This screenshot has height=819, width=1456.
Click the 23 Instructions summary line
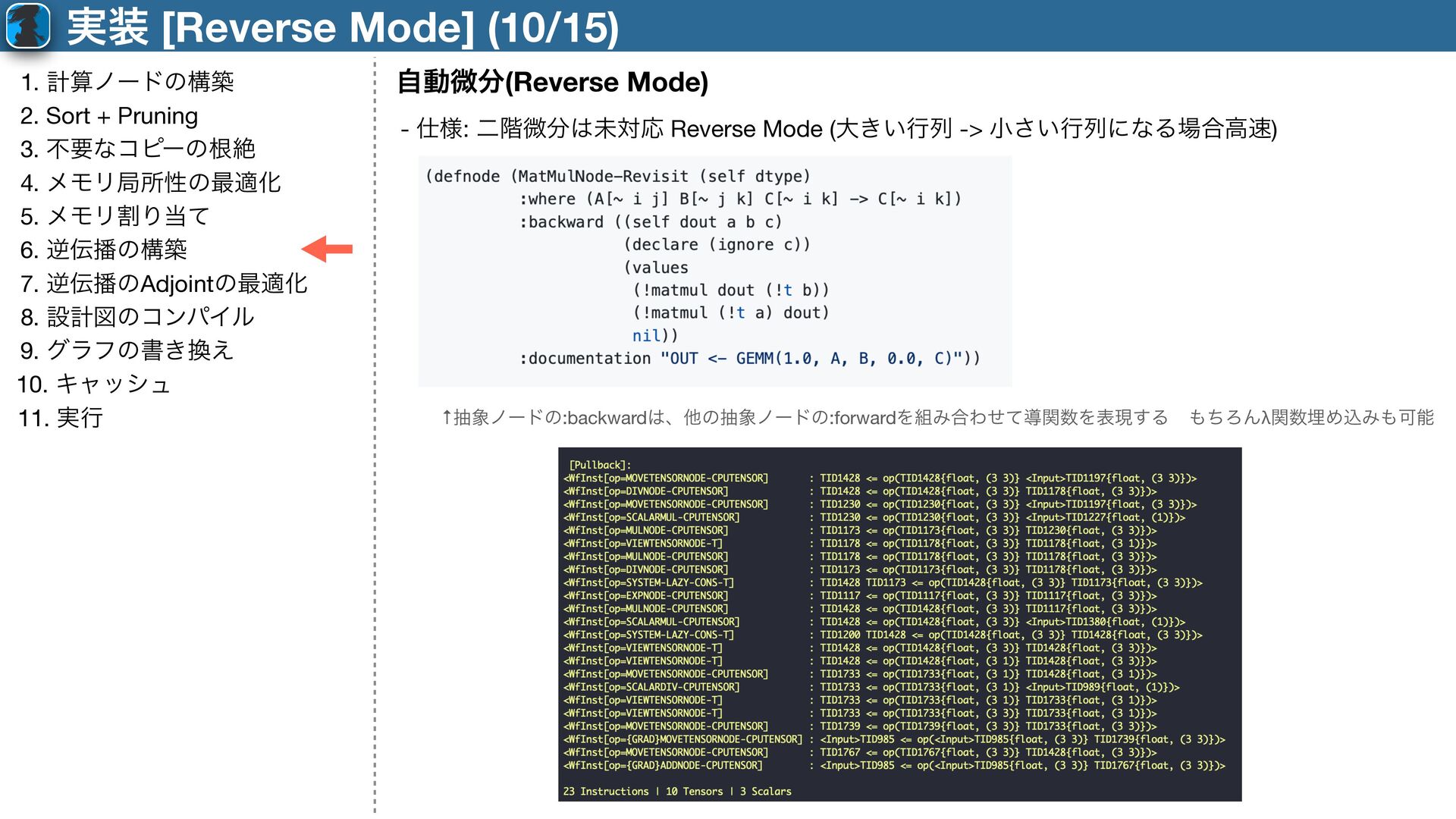click(x=676, y=791)
